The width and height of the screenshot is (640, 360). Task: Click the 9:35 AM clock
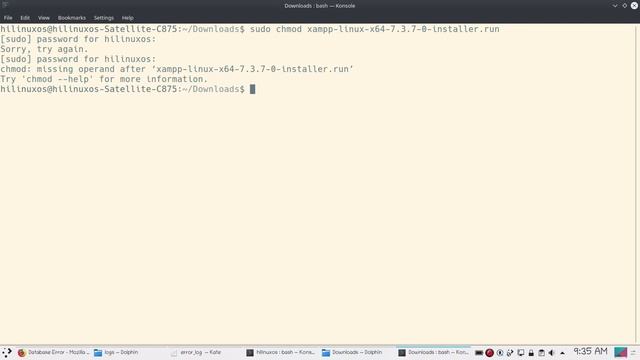click(x=590, y=351)
